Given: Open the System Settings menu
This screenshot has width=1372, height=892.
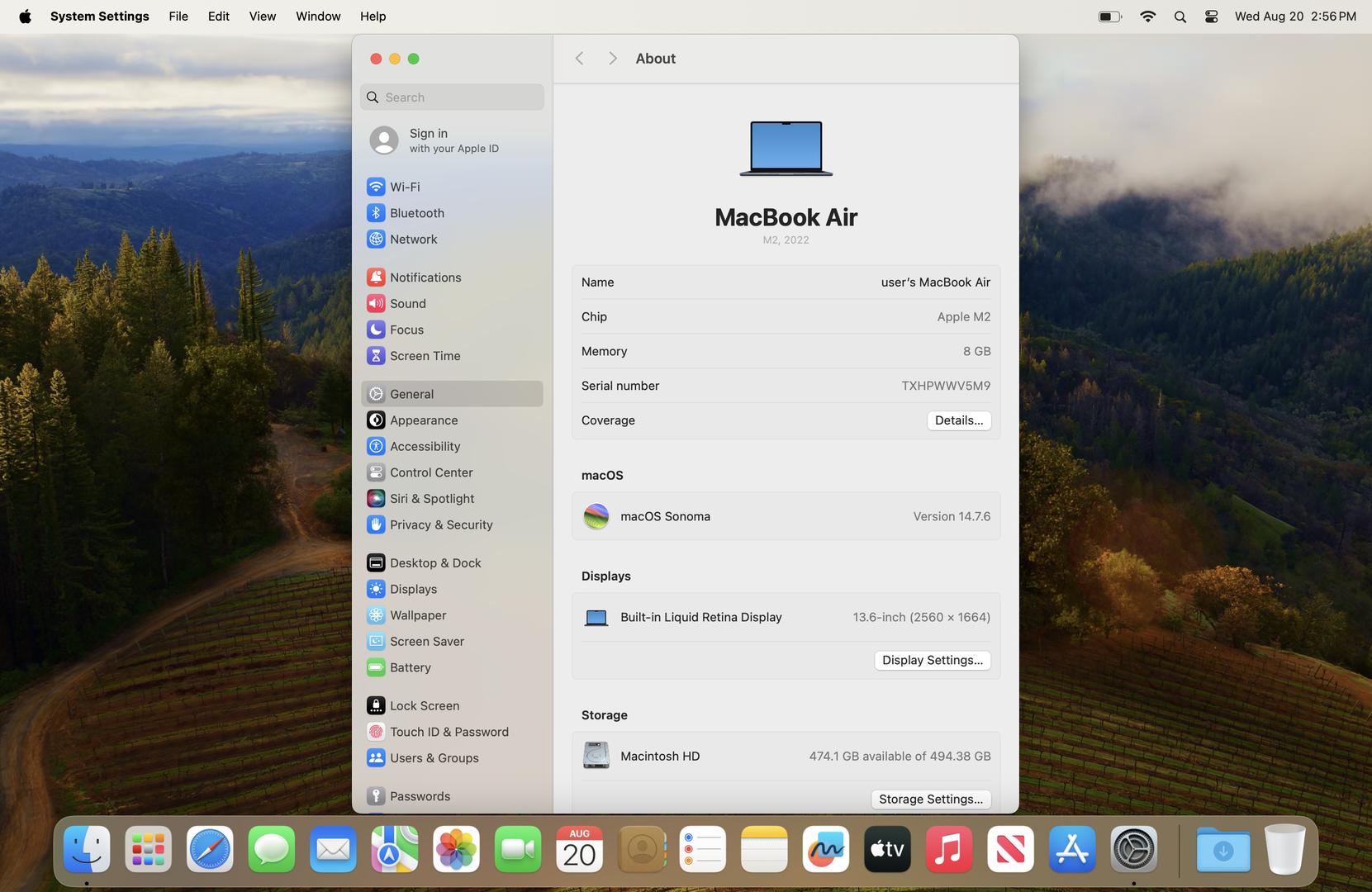Looking at the screenshot, I should click(100, 17).
